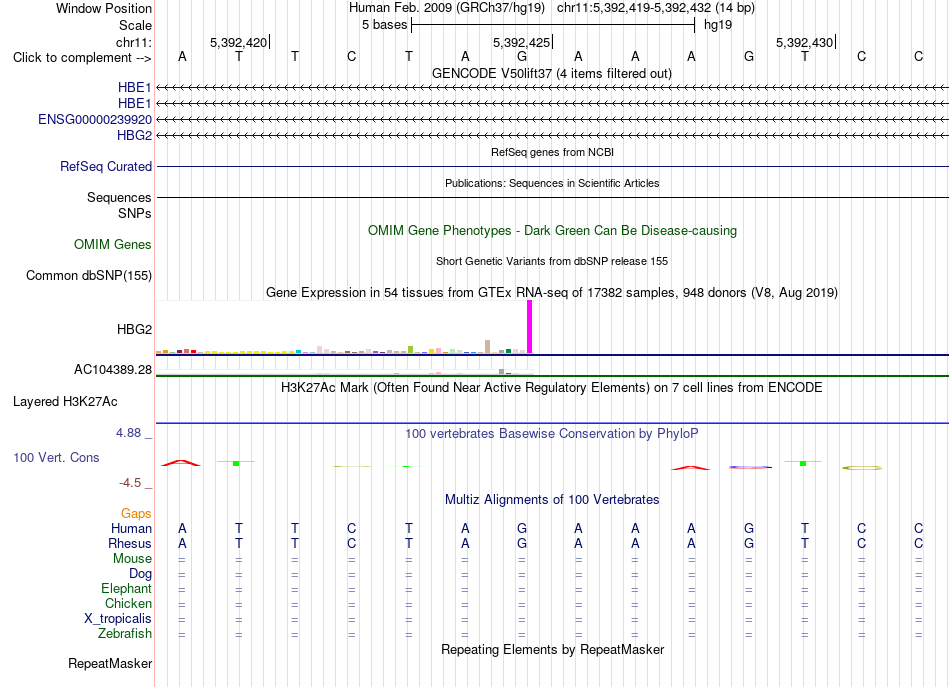Click the chr11:5,392,419-5,392,432 position text
950x687 pixels.
634,8
